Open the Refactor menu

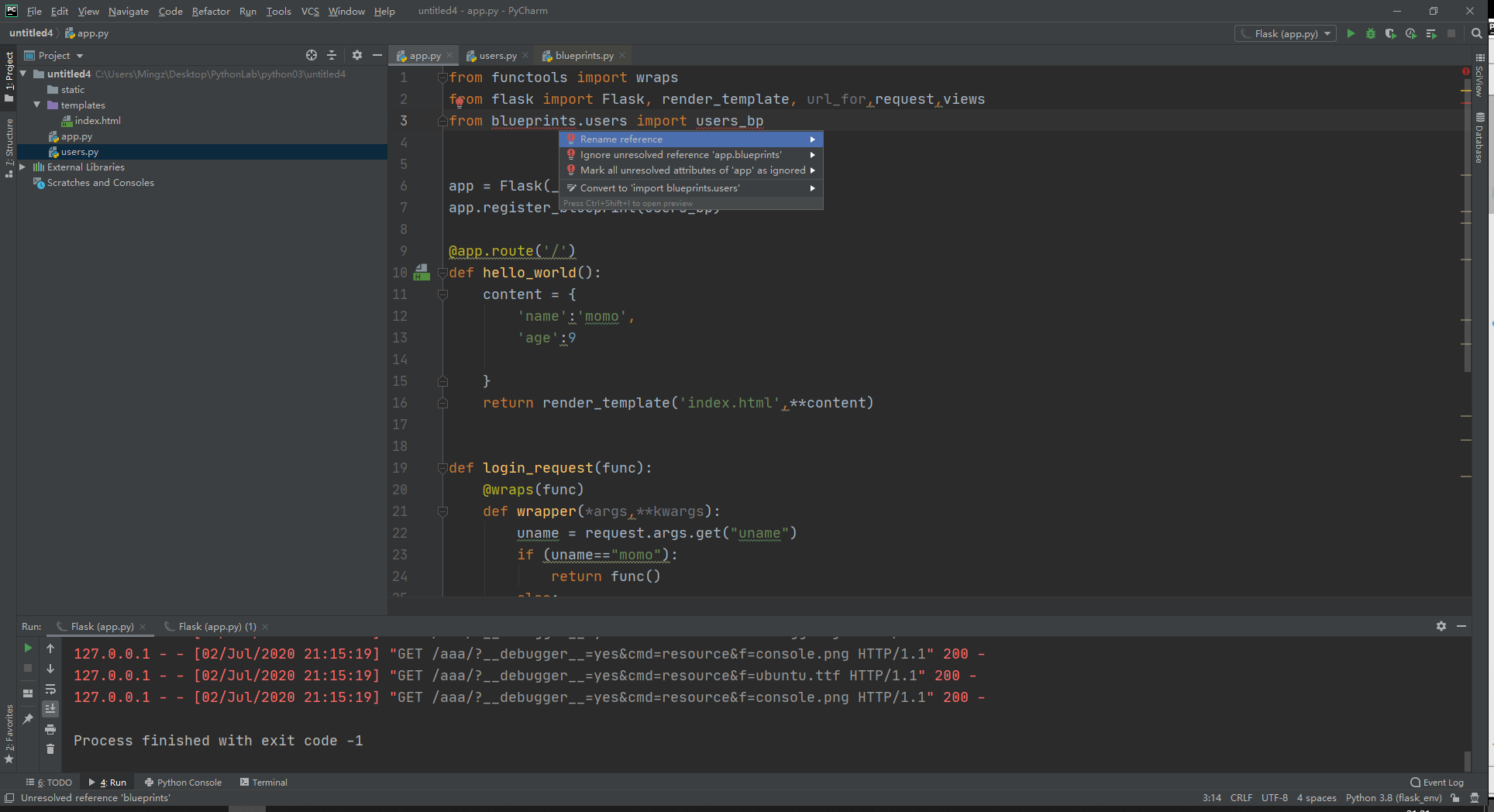pyautogui.click(x=211, y=11)
